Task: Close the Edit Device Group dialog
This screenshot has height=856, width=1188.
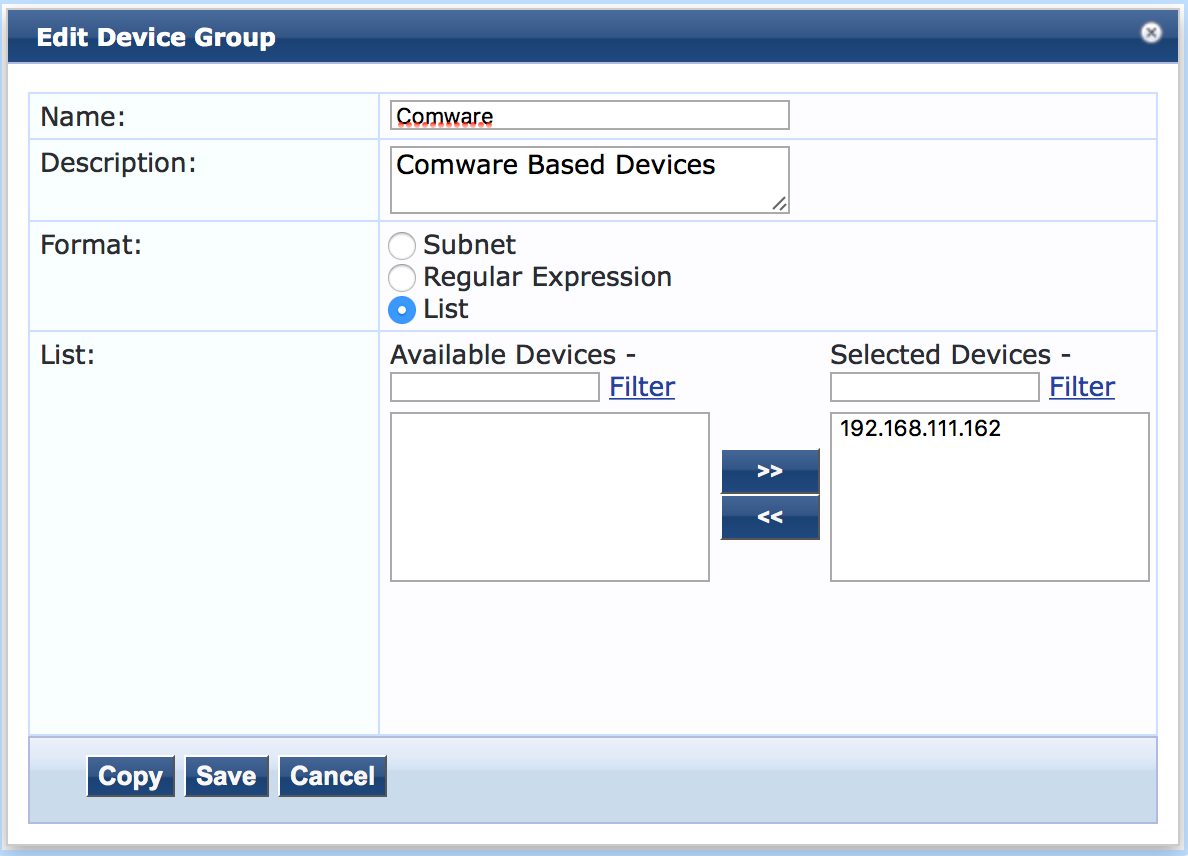Action: (x=1151, y=33)
